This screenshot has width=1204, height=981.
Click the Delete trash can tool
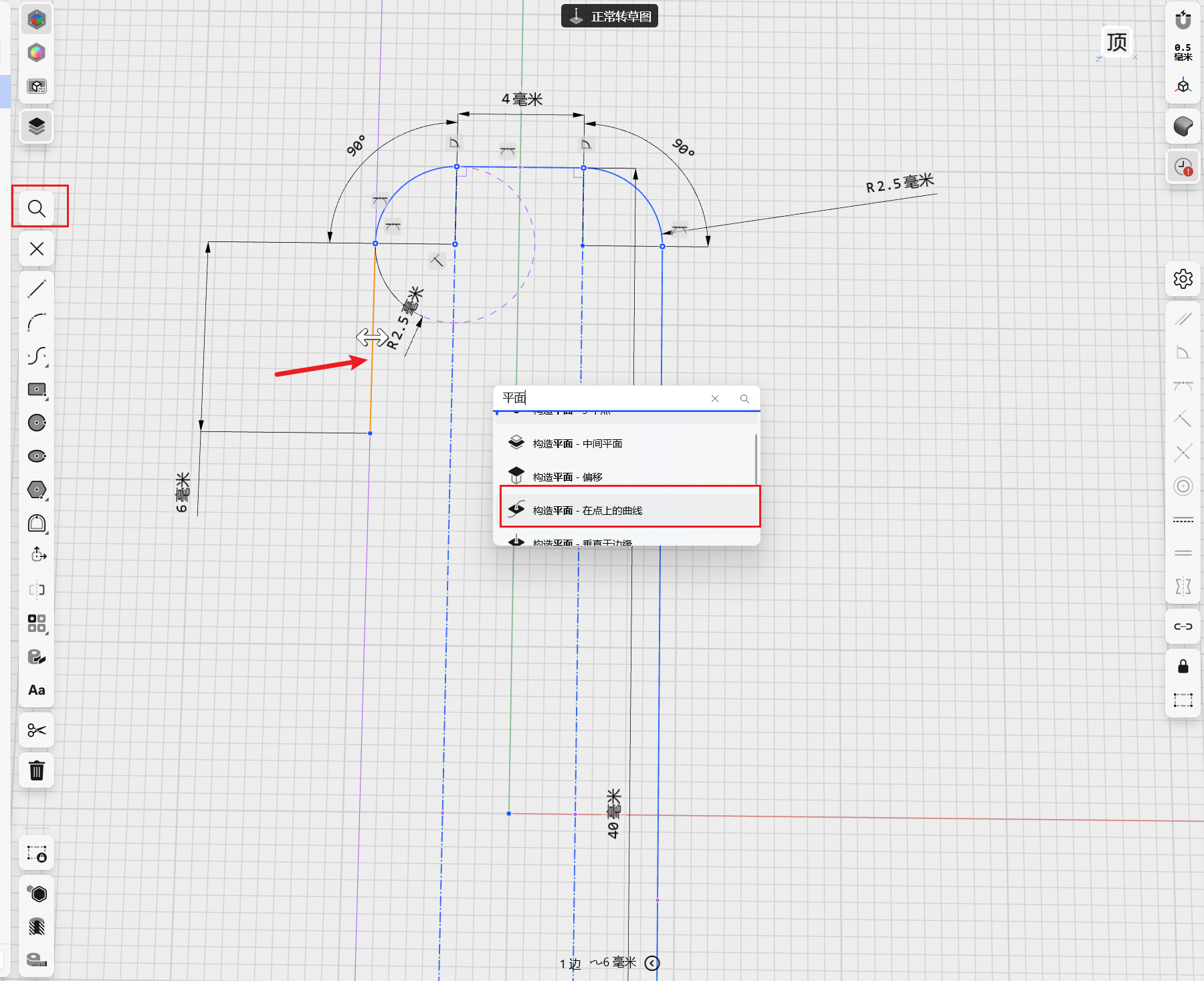point(37,770)
